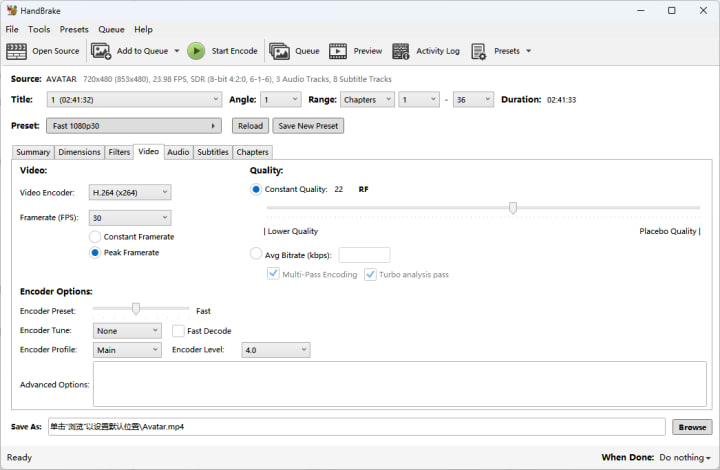The image size is (720, 470).
Task: Click the HandBrake app logo in the title bar
Action: (x=11, y=10)
